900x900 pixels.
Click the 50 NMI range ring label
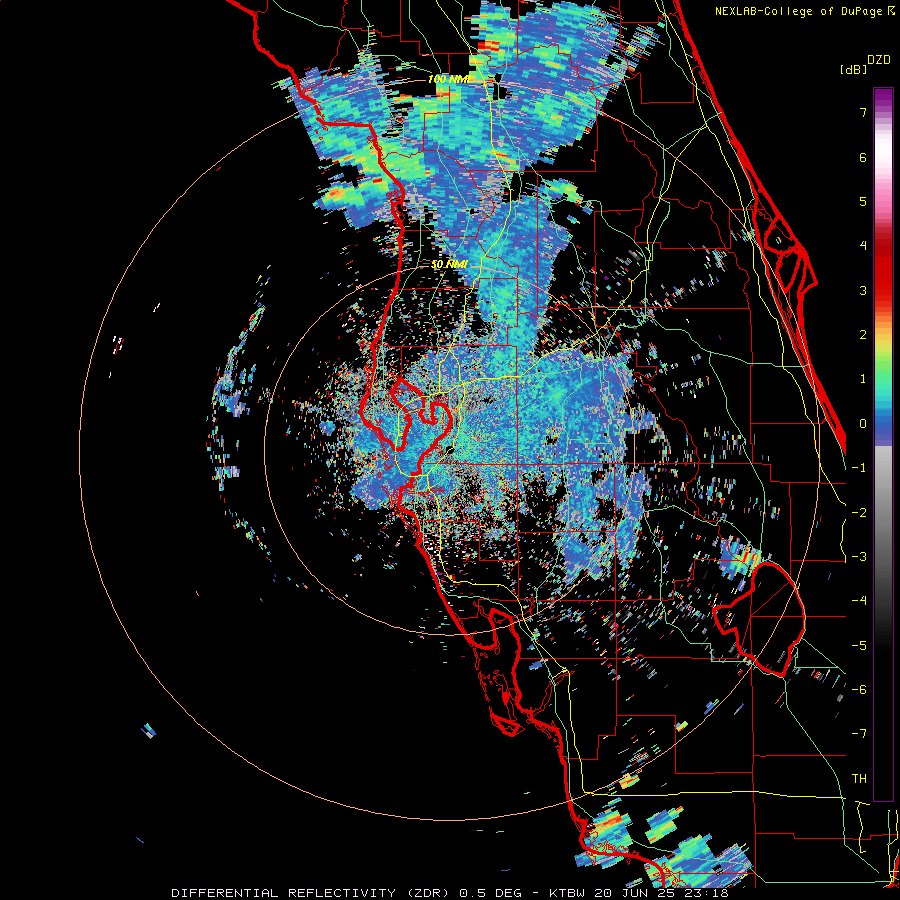click(x=449, y=264)
